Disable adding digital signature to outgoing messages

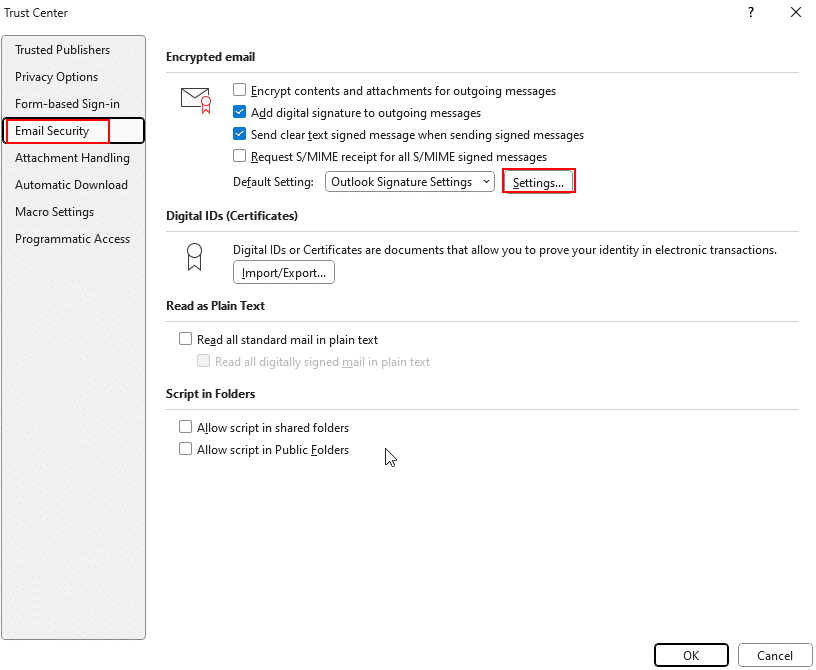[x=239, y=112]
